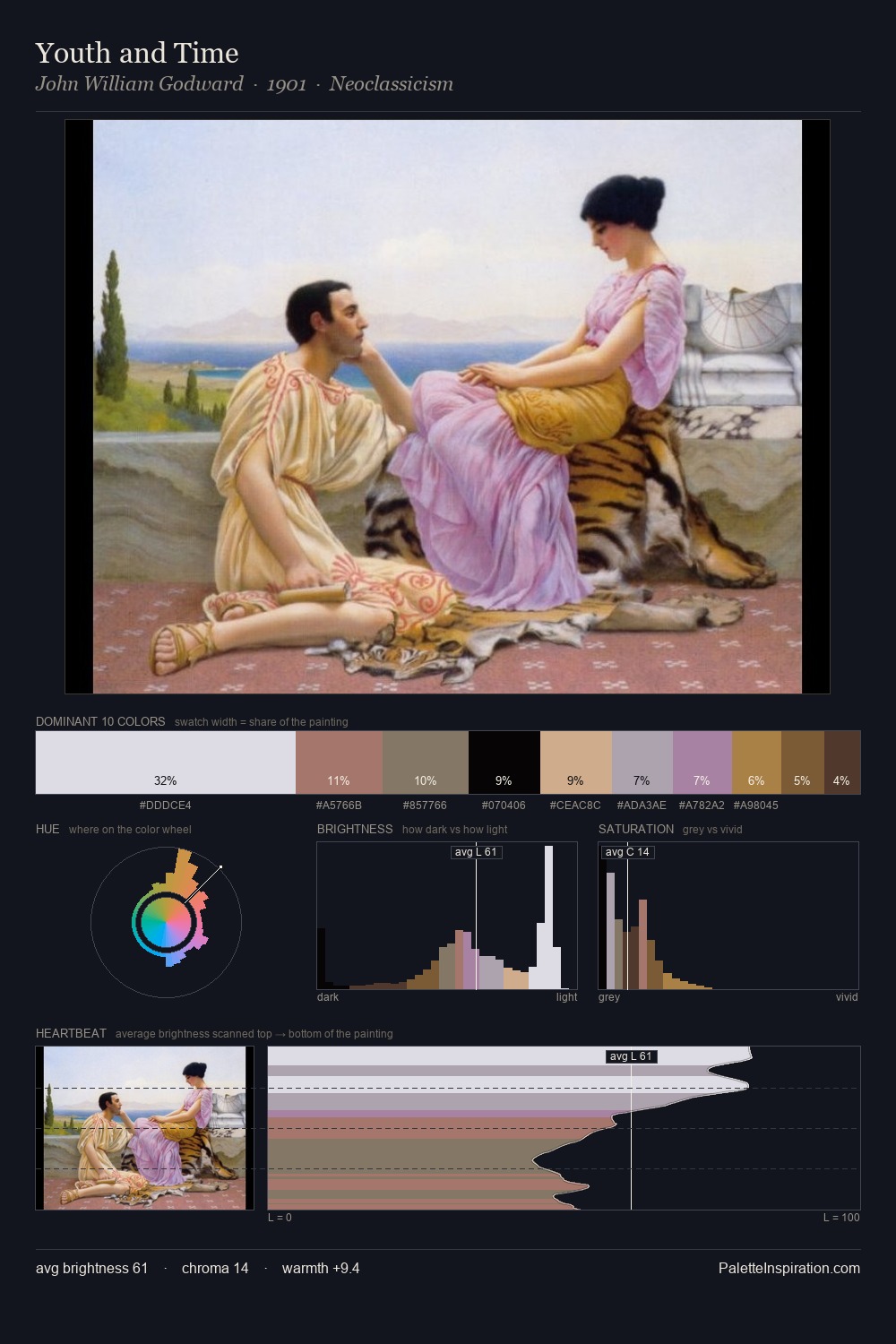The height and width of the screenshot is (1344, 896).
Task: Click the hex code #DDDCE4 text
Action: (165, 806)
